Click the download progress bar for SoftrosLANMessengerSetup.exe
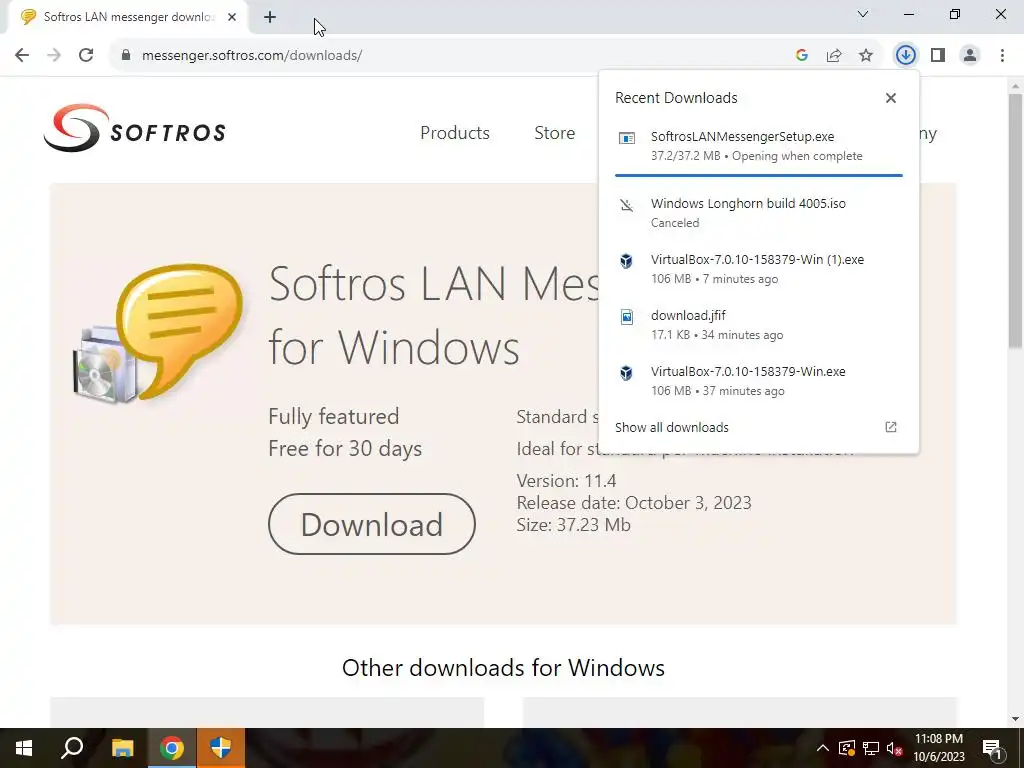The width and height of the screenshot is (1024, 768). tap(758, 175)
